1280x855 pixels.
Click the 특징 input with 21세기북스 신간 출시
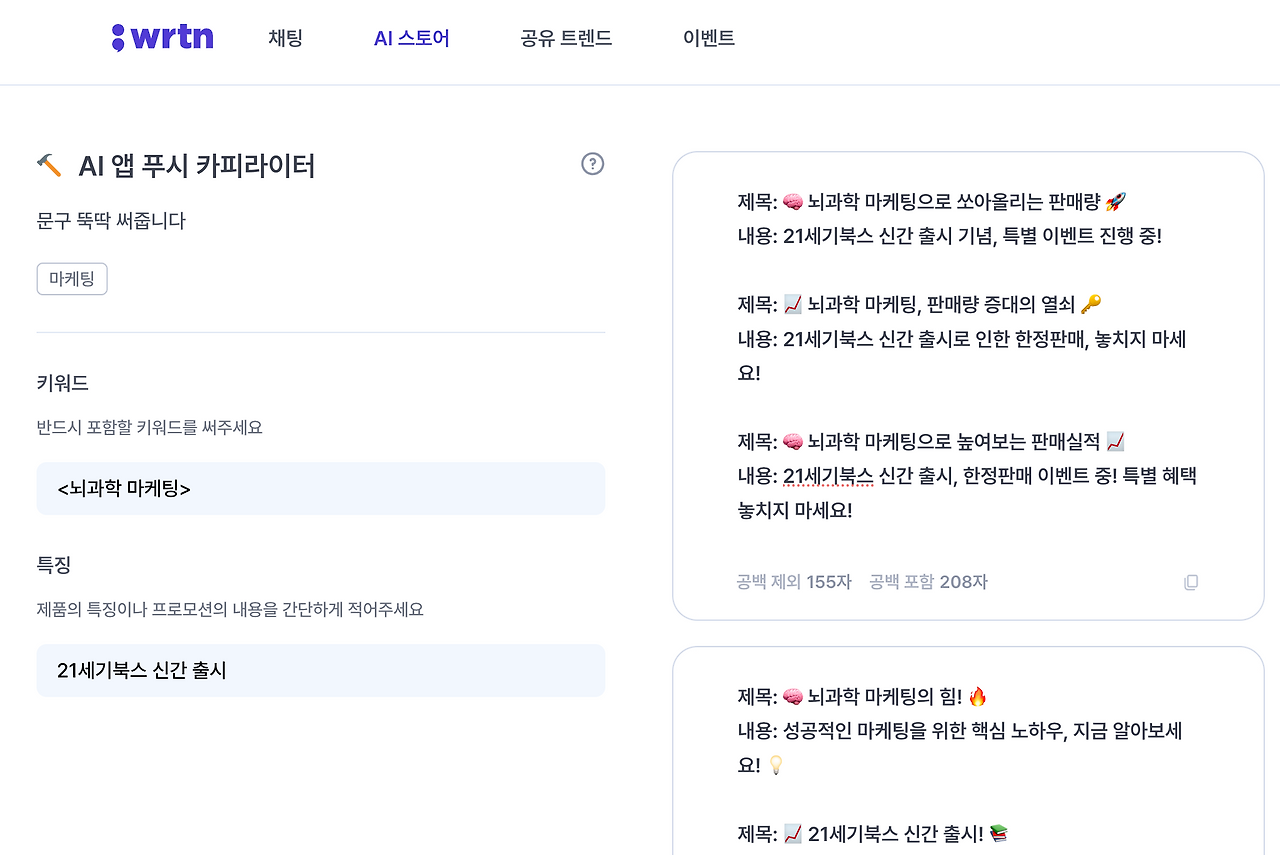pos(320,670)
